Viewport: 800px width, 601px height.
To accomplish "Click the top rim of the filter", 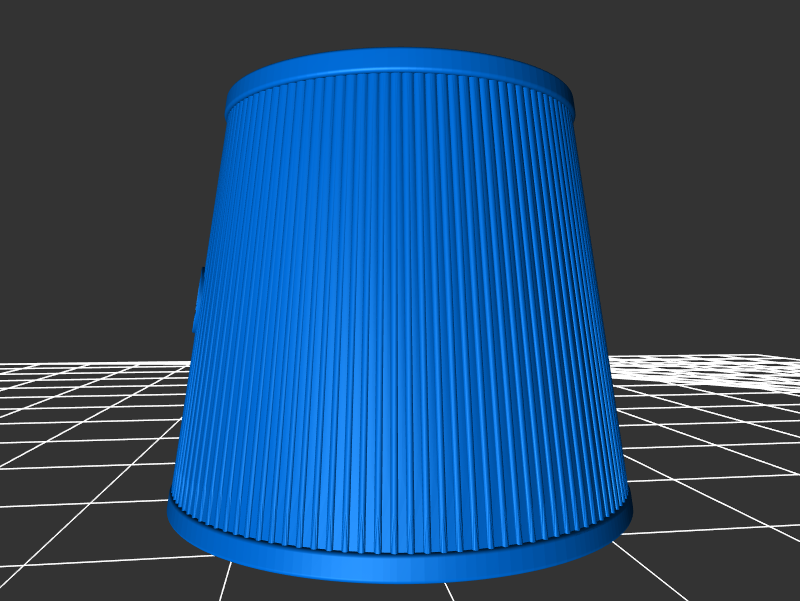I will click(x=400, y=61).
